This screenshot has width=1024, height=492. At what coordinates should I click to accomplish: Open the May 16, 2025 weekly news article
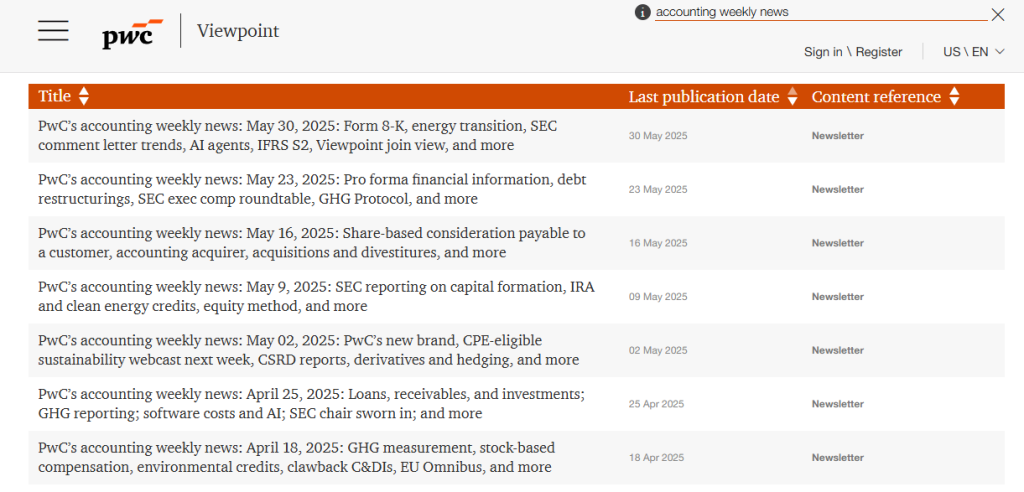click(x=312, y=243)
